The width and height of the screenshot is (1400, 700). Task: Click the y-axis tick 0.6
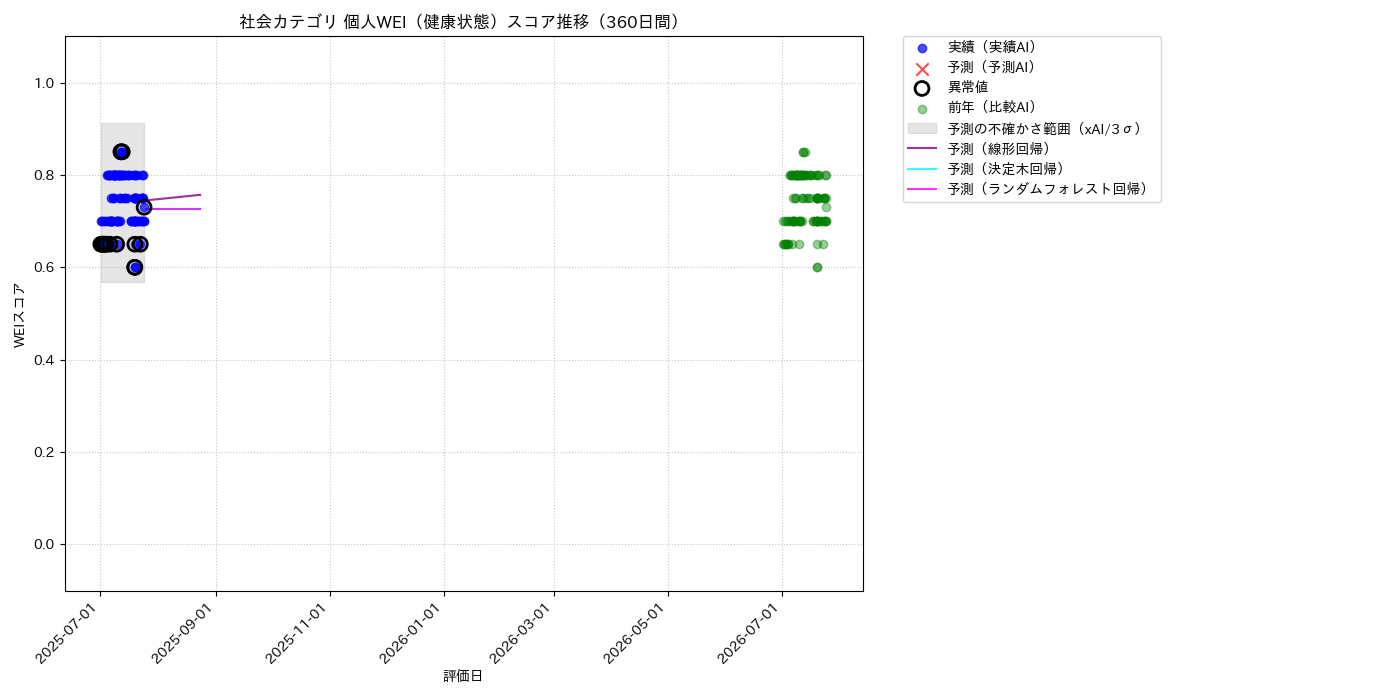coord(44,268)
